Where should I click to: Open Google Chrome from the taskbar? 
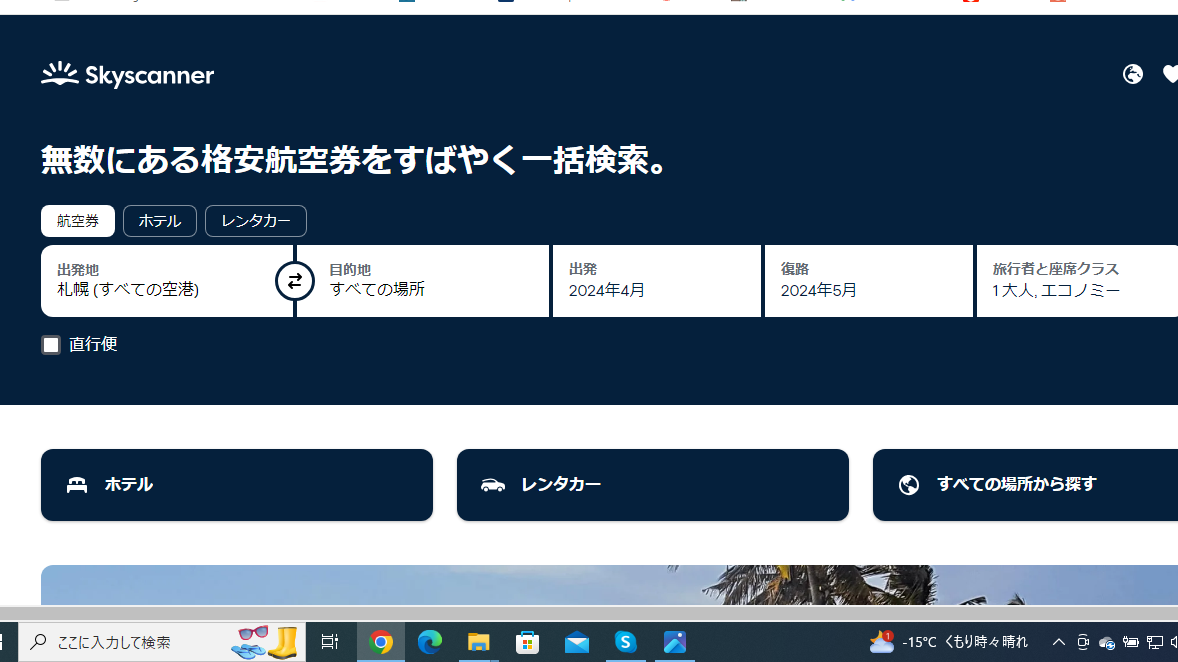[381, 642]
